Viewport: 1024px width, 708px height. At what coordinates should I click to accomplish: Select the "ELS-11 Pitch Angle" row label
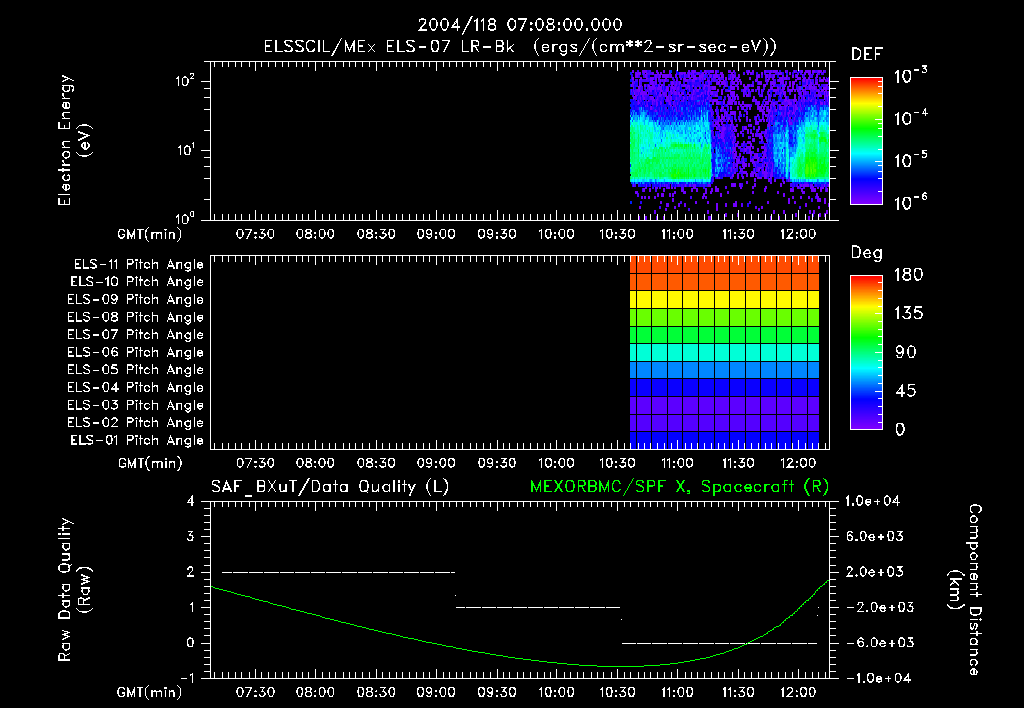coord(138,265)
